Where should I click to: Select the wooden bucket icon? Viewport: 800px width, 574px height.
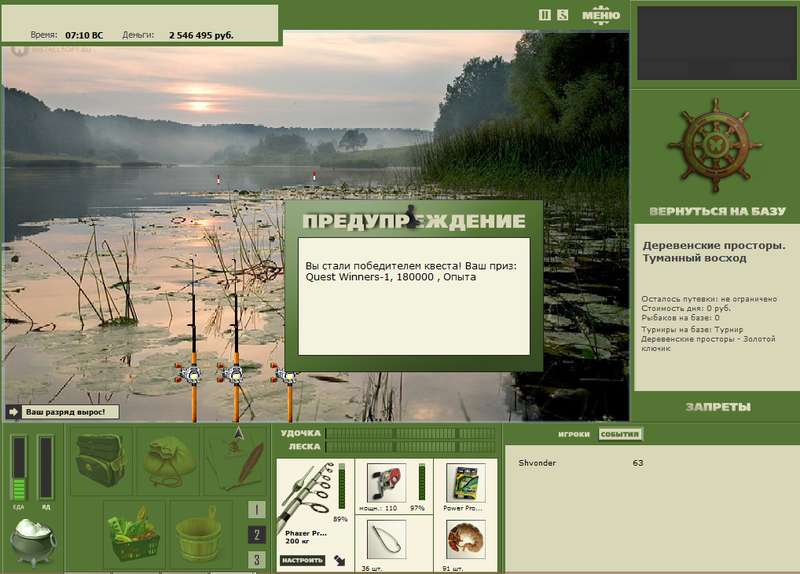point(199,534)
